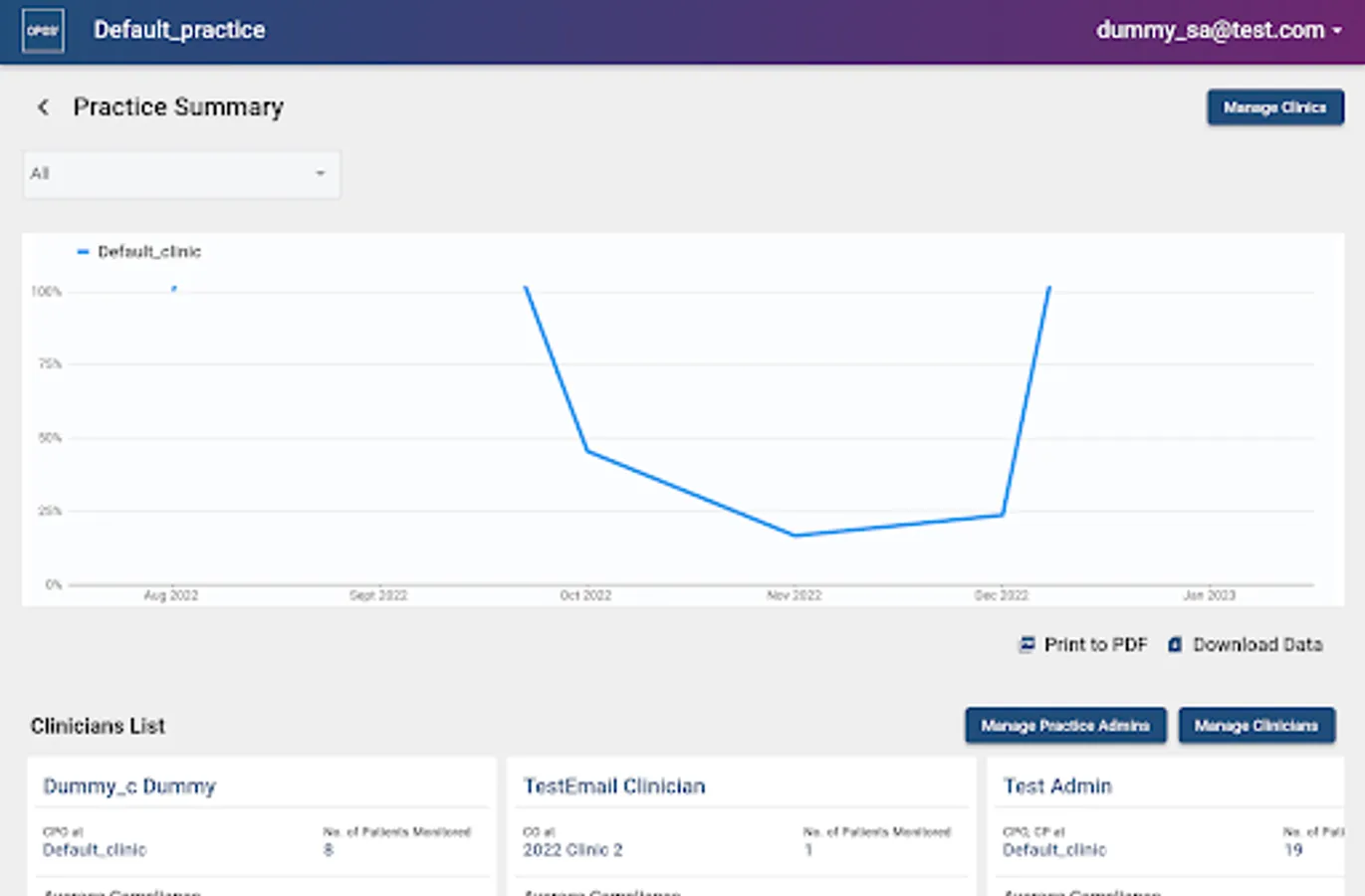Toggle Default_clinic legend series marker
Viewport: 1365px width, 896px height.
coord(84,252)
